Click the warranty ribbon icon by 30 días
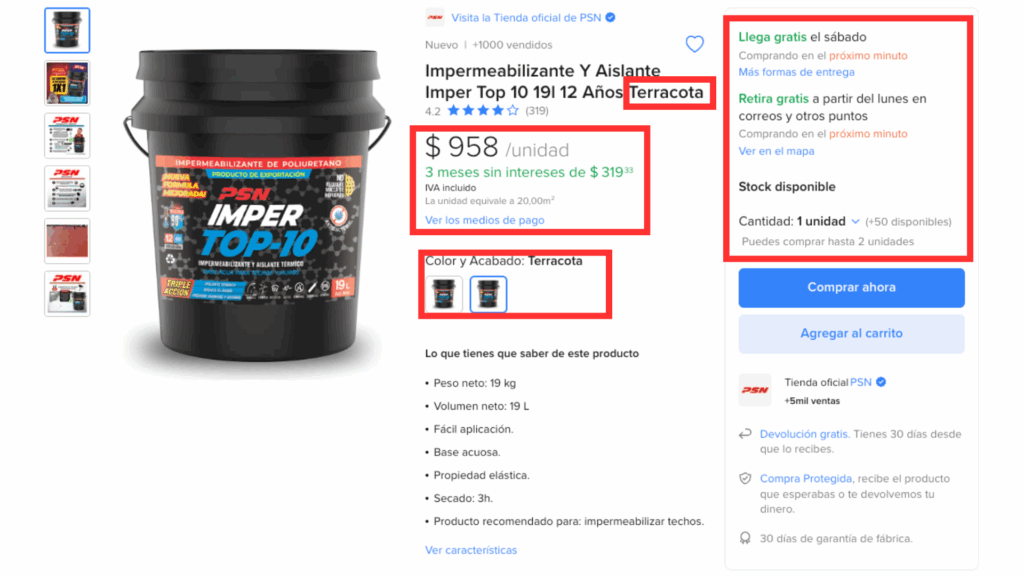The width and height of the screenshot is (1024, 576). [745, 538]
